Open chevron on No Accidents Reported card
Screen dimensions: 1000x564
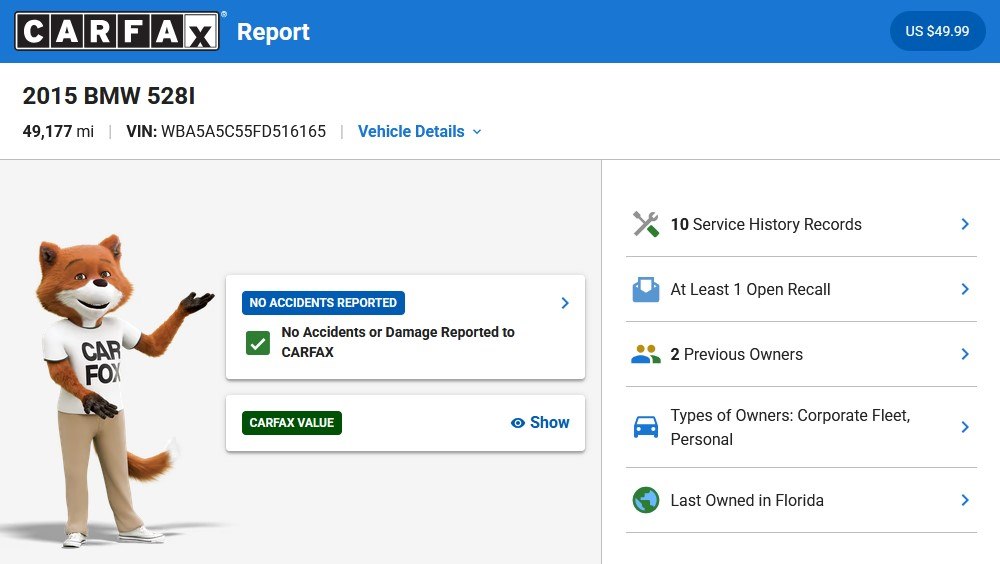[565, 303]
